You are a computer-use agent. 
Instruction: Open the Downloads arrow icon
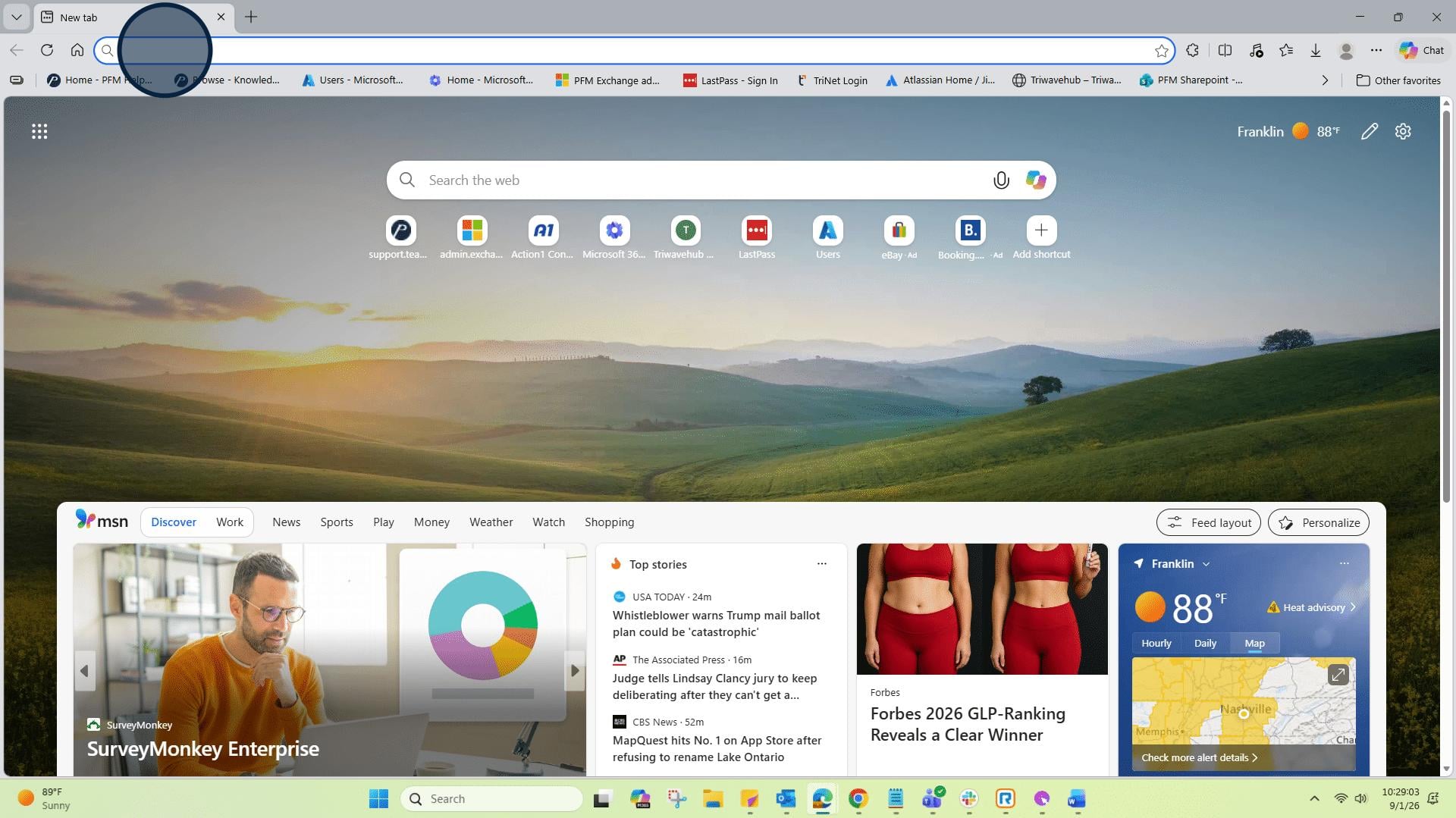pyautogui.click(x=1316, y=50)
